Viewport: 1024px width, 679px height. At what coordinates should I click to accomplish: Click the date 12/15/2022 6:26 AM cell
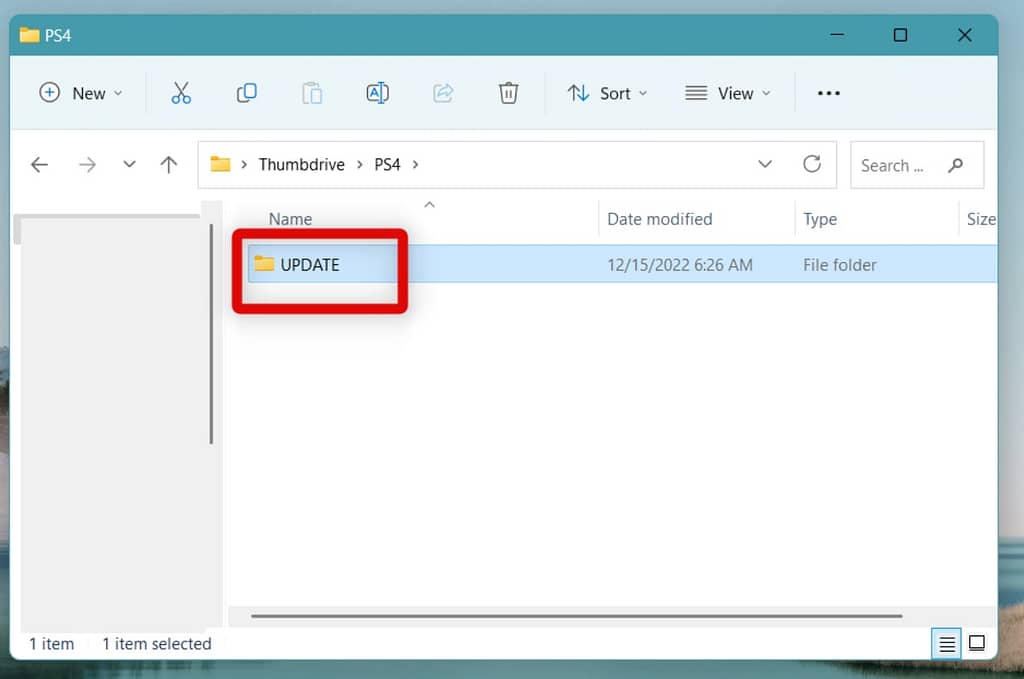point(680,264)
